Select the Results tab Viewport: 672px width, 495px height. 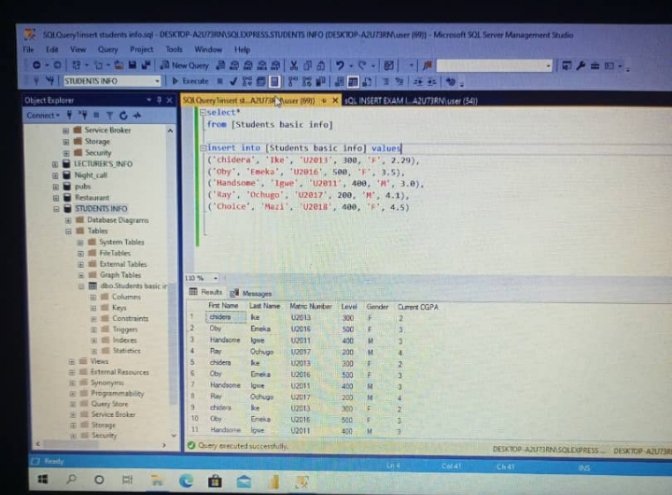(x=206, y=292)
